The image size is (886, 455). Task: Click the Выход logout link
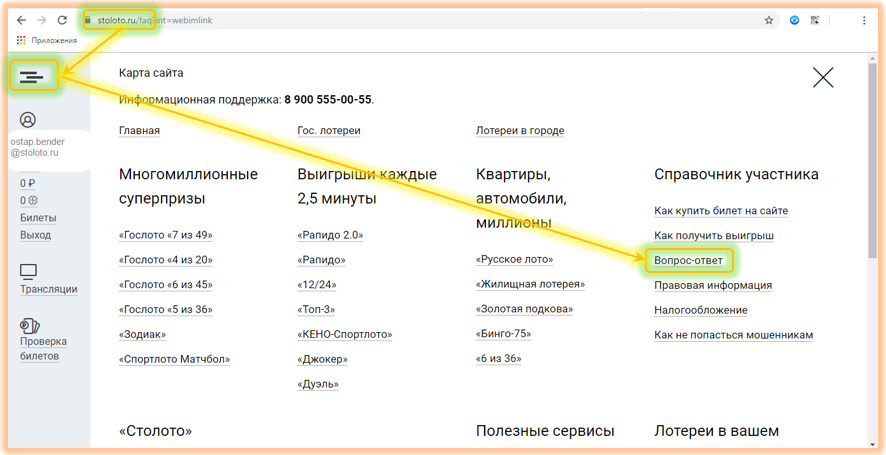(36, 235)
